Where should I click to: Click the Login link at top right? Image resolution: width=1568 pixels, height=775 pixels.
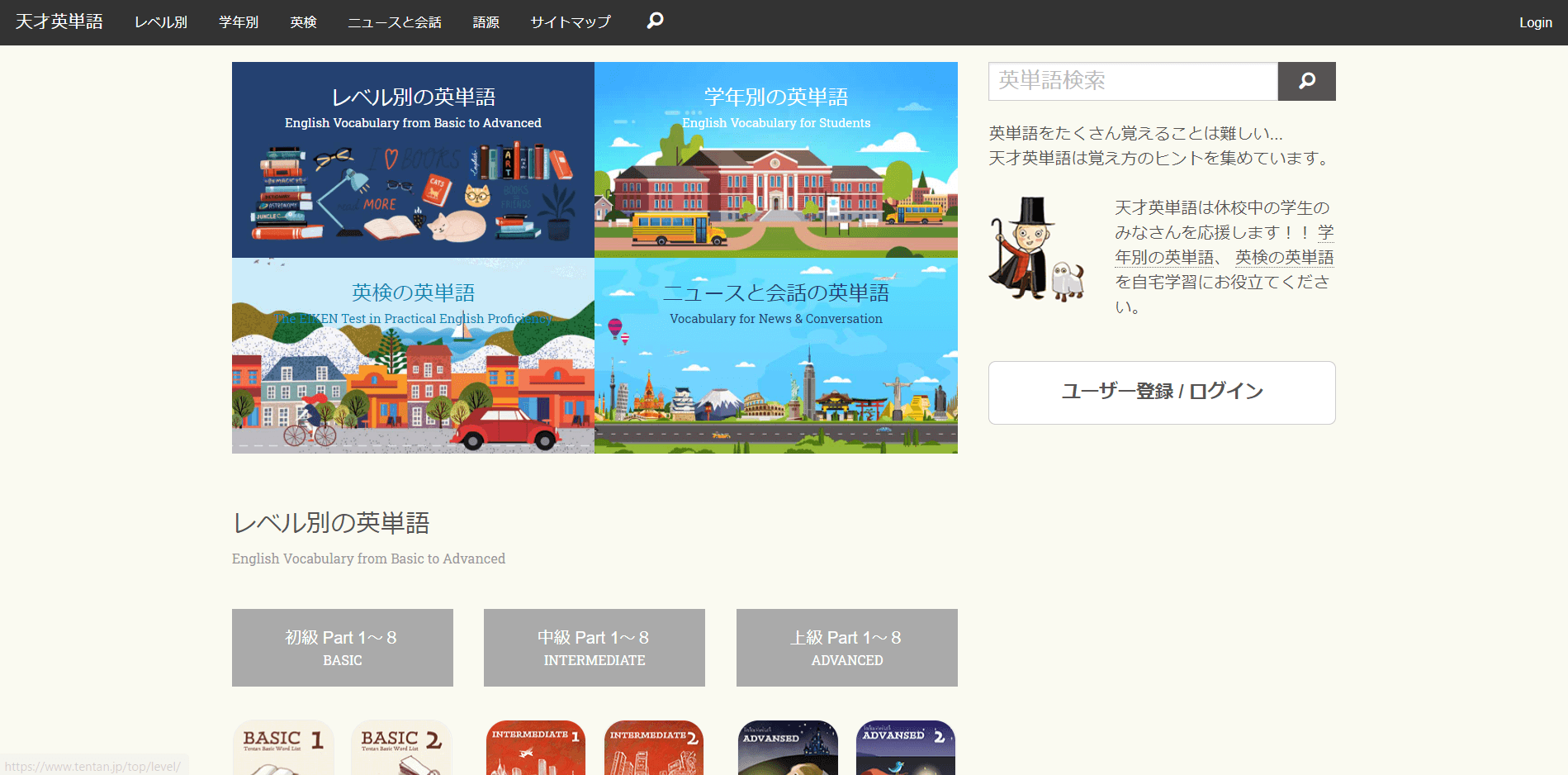(1535, 22)
